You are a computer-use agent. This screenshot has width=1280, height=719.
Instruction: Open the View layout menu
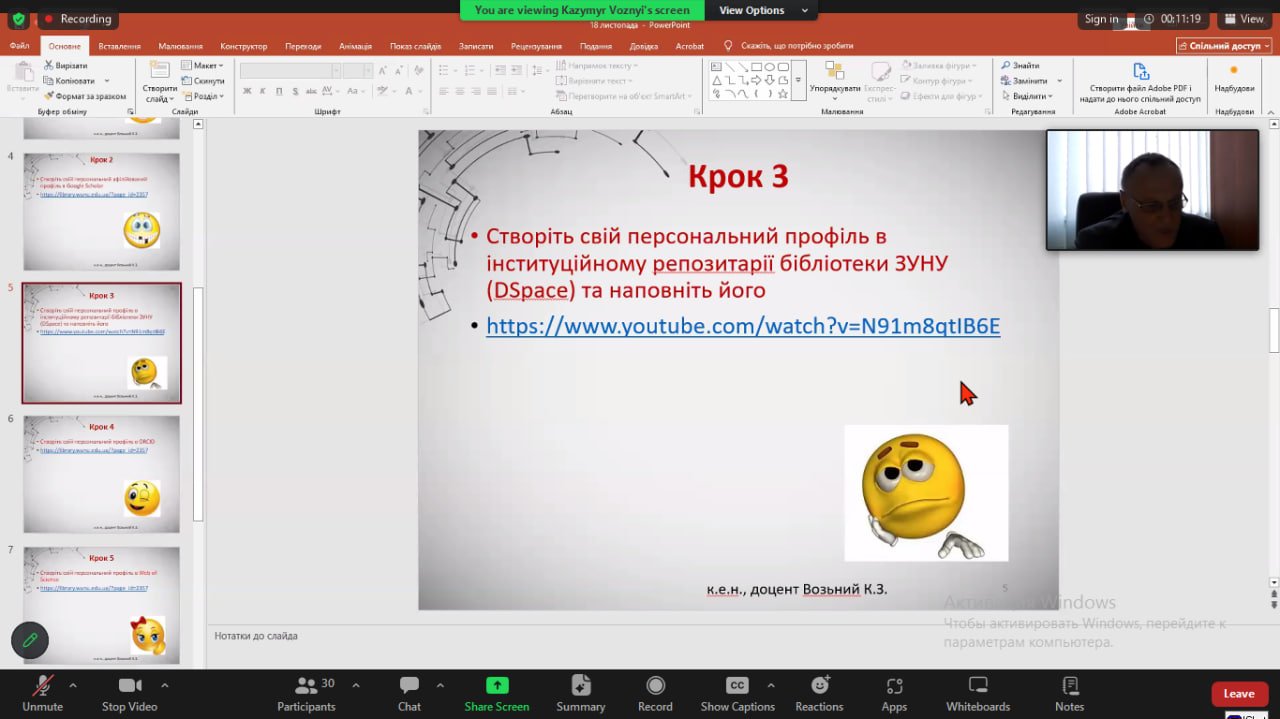coord(1243,19)
